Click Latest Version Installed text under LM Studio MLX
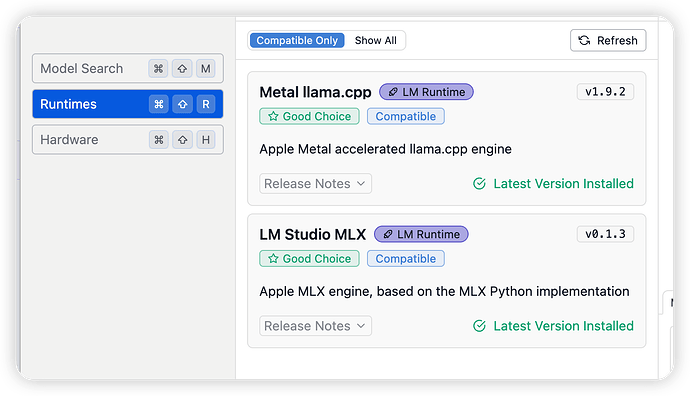Screen dimensions: 690x396 564,326
